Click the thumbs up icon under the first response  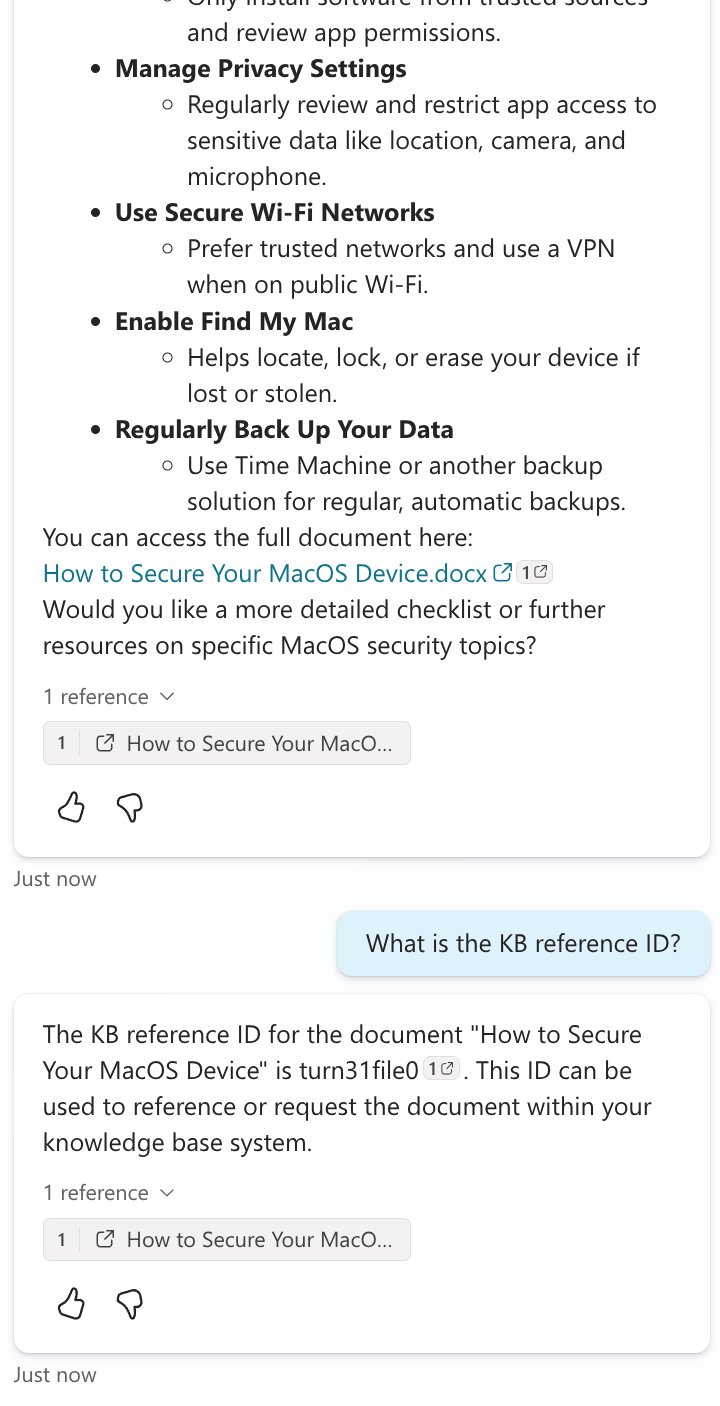click(x=70, y=808)
